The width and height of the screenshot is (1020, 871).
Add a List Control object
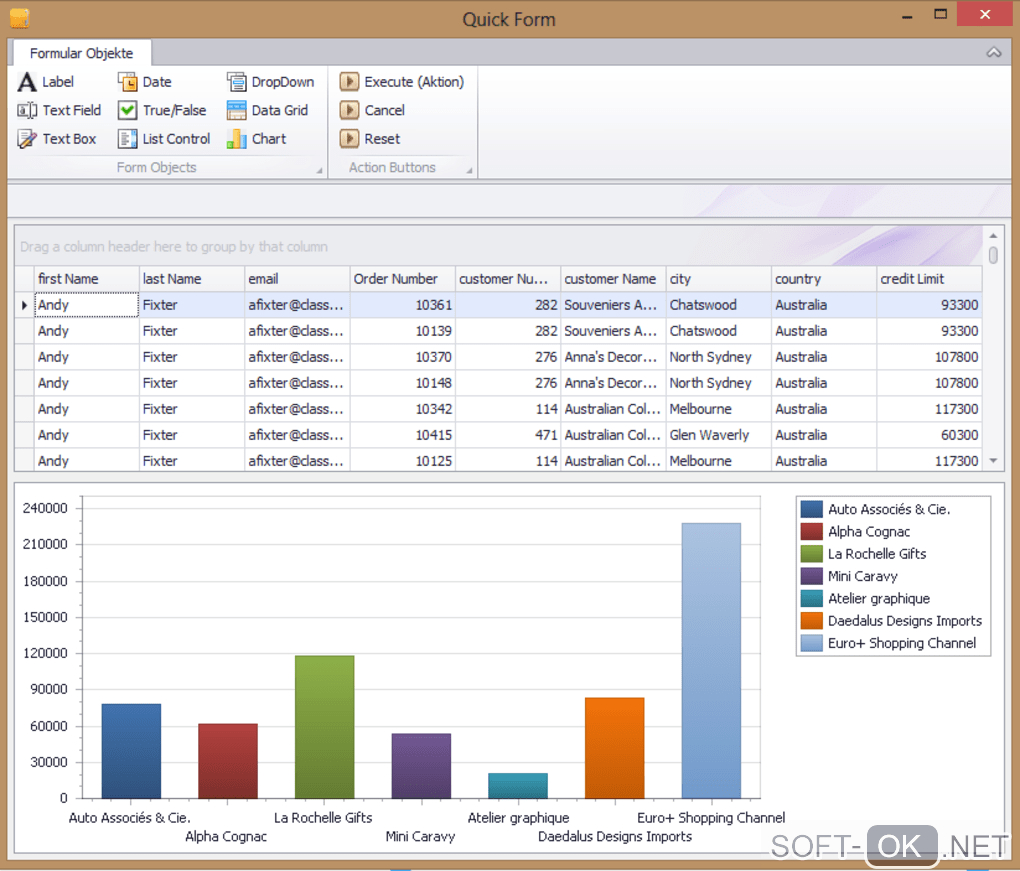127,139
